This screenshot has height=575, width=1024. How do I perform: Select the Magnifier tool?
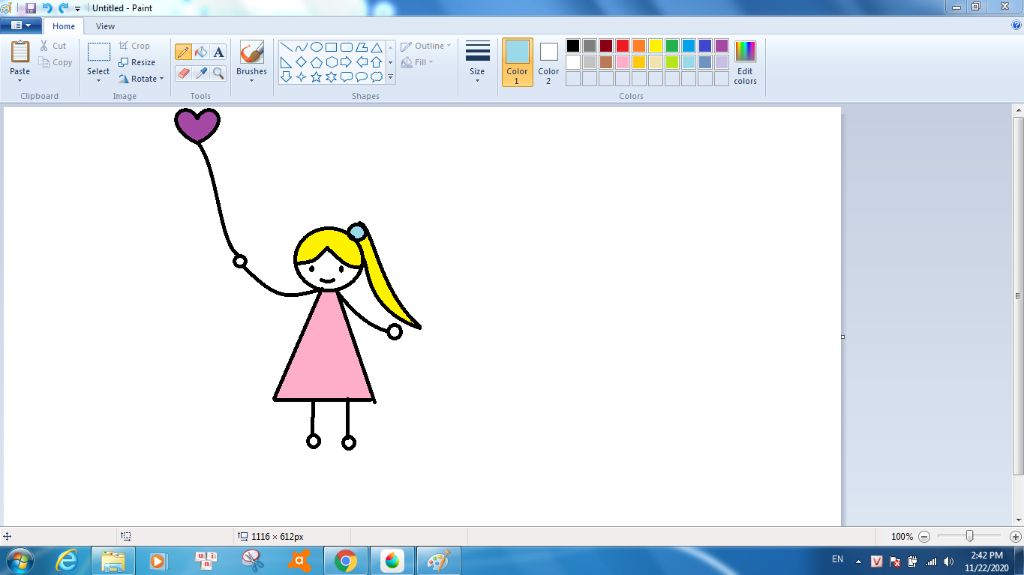(x=218, y=73)
